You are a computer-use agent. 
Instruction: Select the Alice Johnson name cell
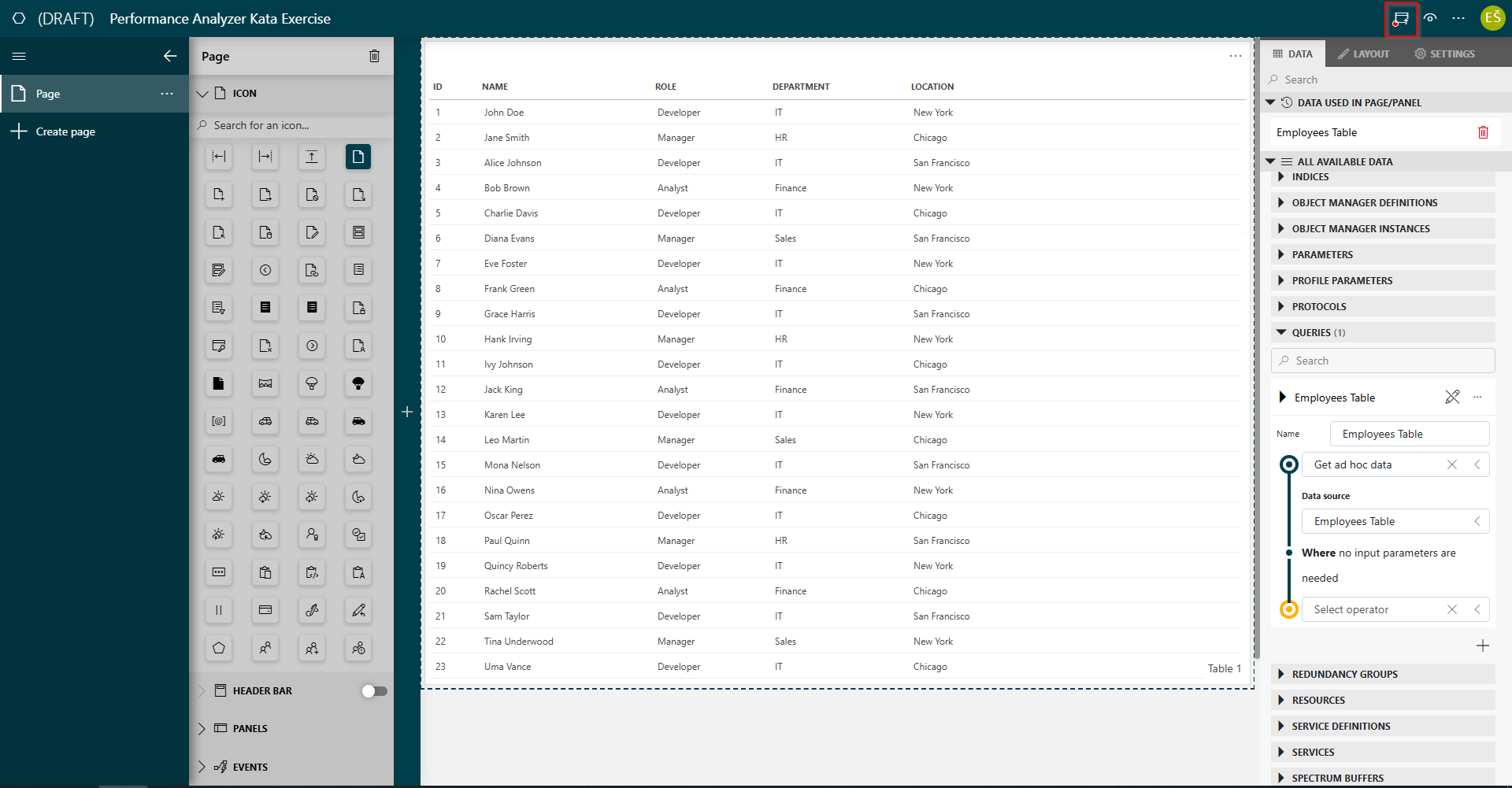pos(513,163)
